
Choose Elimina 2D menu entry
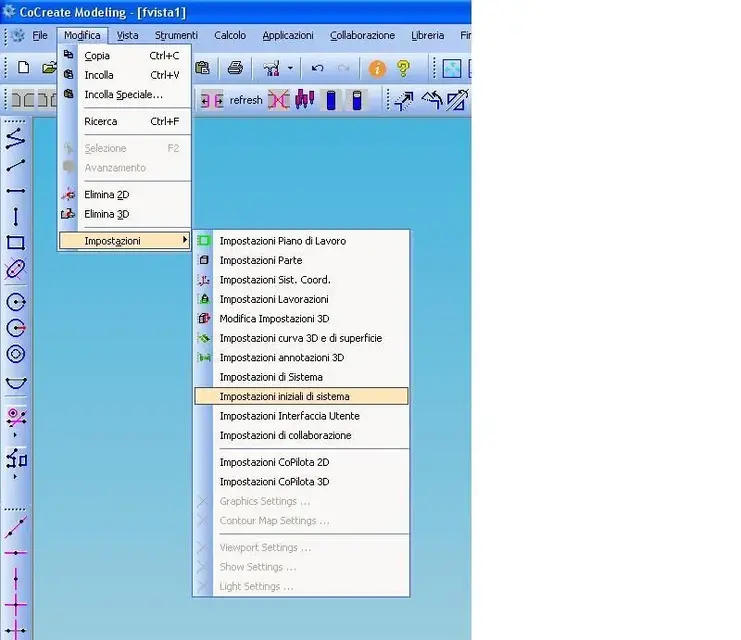tap(125, 195)
